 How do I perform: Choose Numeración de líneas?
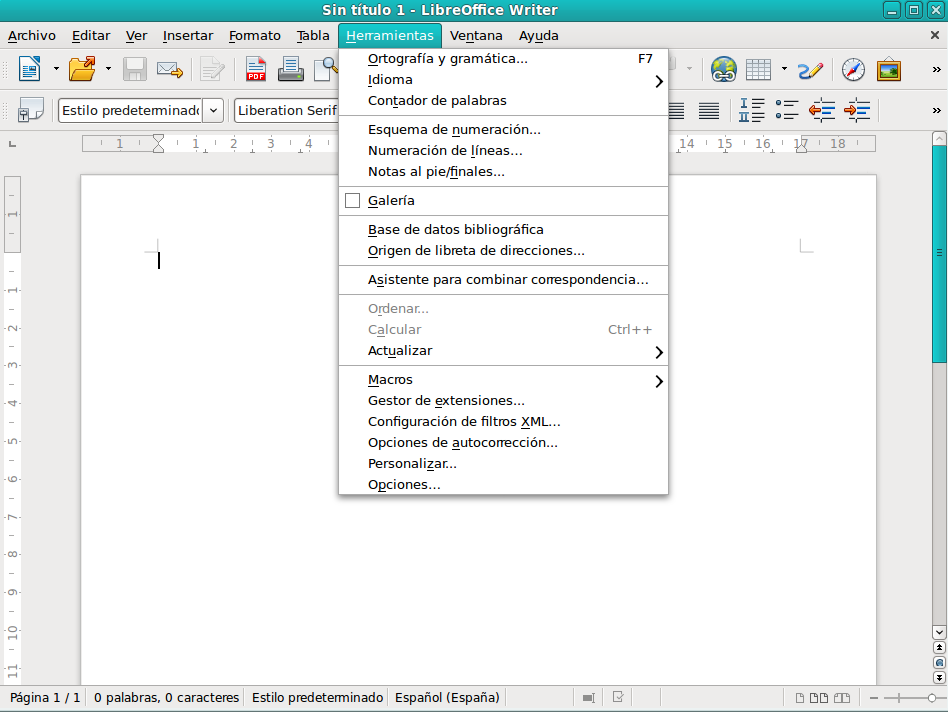pyautogui.click(x=503, y=150)
